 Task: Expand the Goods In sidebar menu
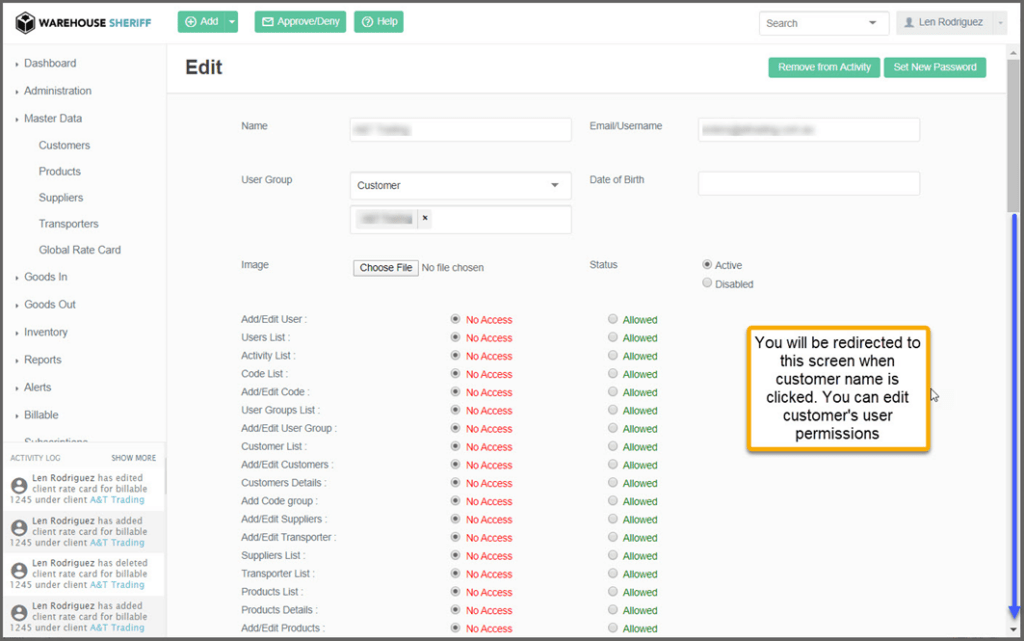45,277
